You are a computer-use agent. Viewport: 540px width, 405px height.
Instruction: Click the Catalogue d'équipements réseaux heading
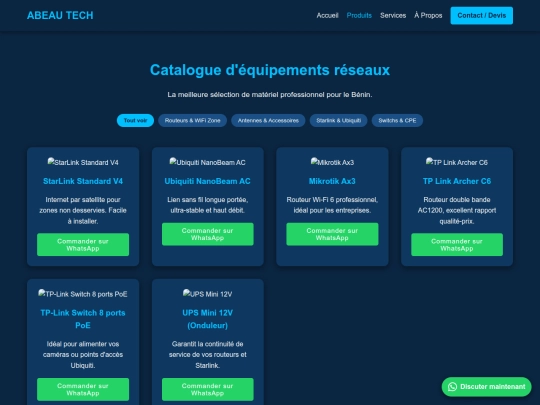point(270,70)
